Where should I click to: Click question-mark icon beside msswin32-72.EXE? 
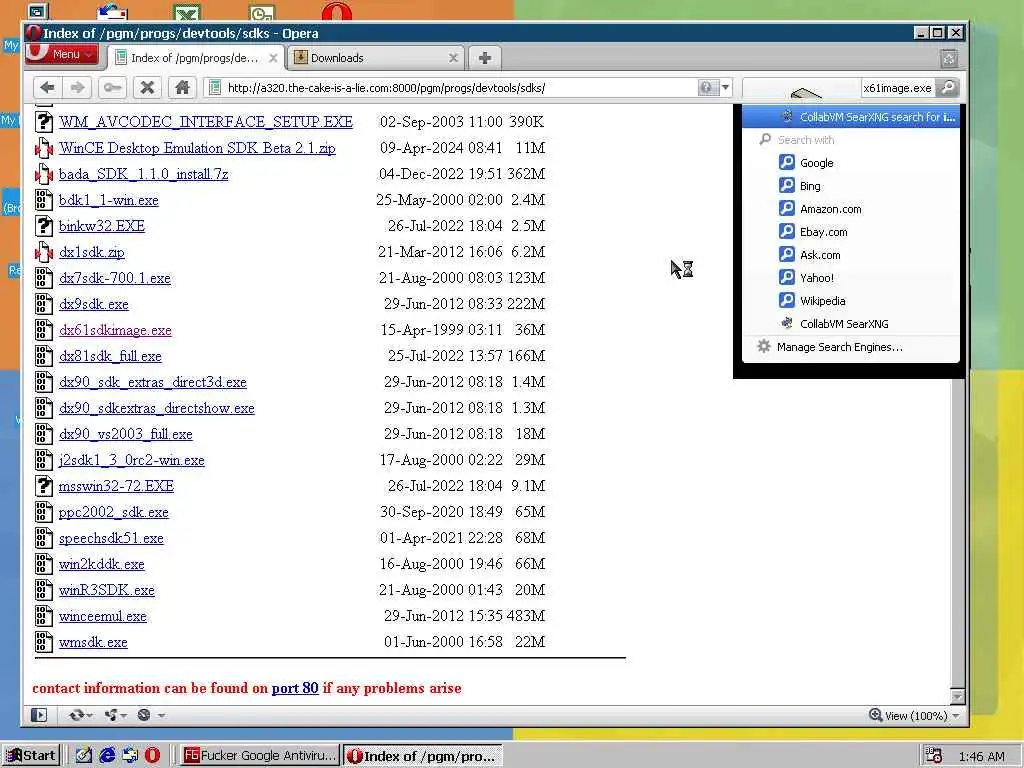click(44, 486)
